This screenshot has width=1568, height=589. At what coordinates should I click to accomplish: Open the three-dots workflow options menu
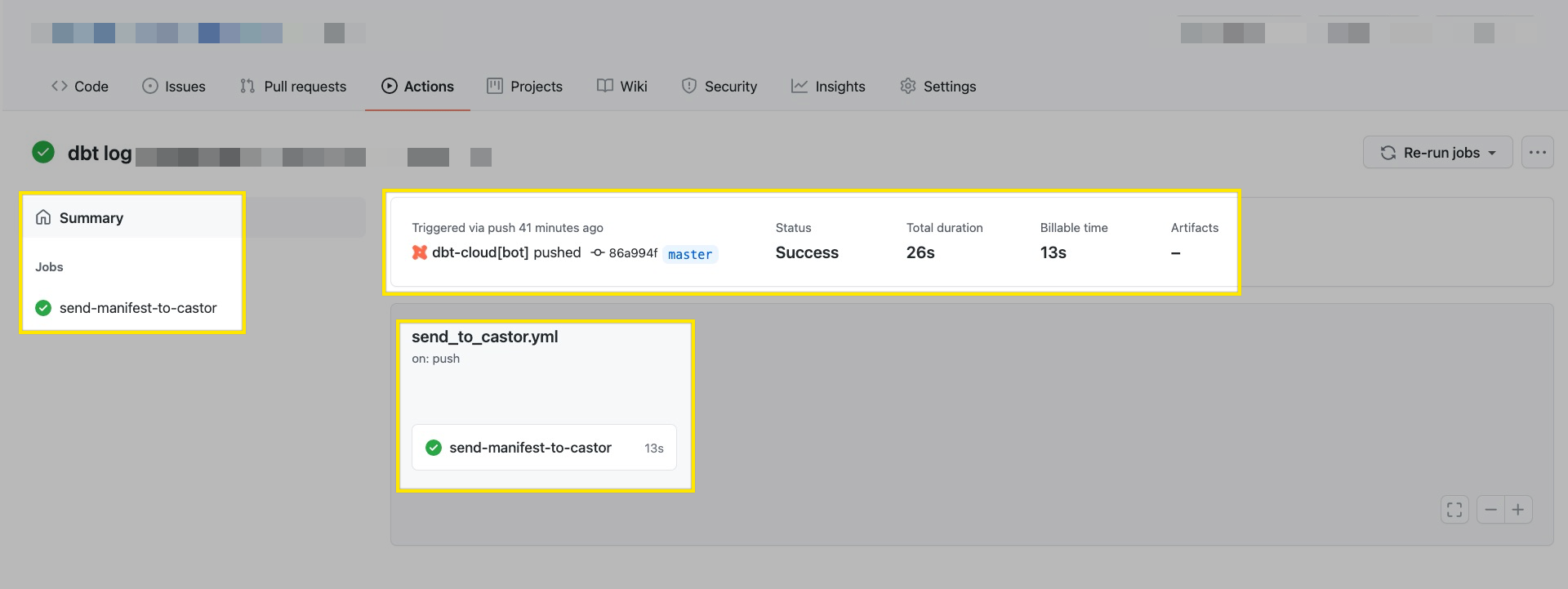pyautogui.click(x=1537, y=153)
